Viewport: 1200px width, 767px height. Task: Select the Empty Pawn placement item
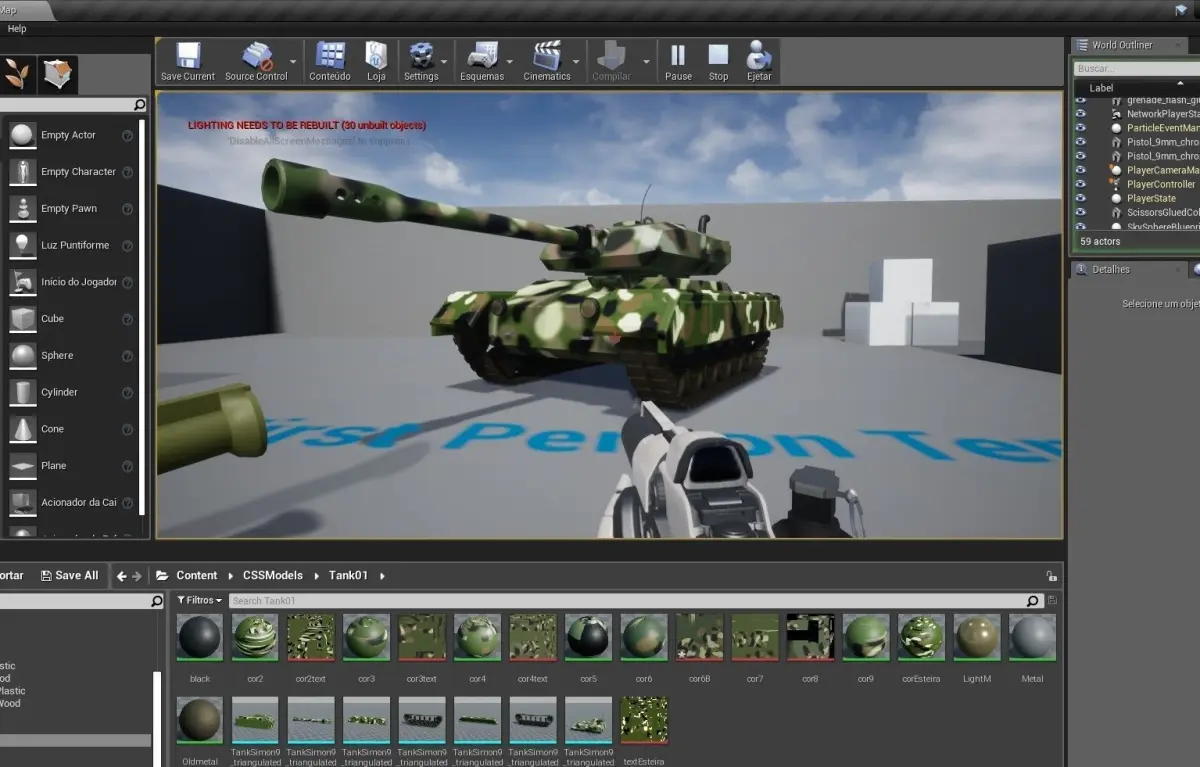tap(70, 209)
